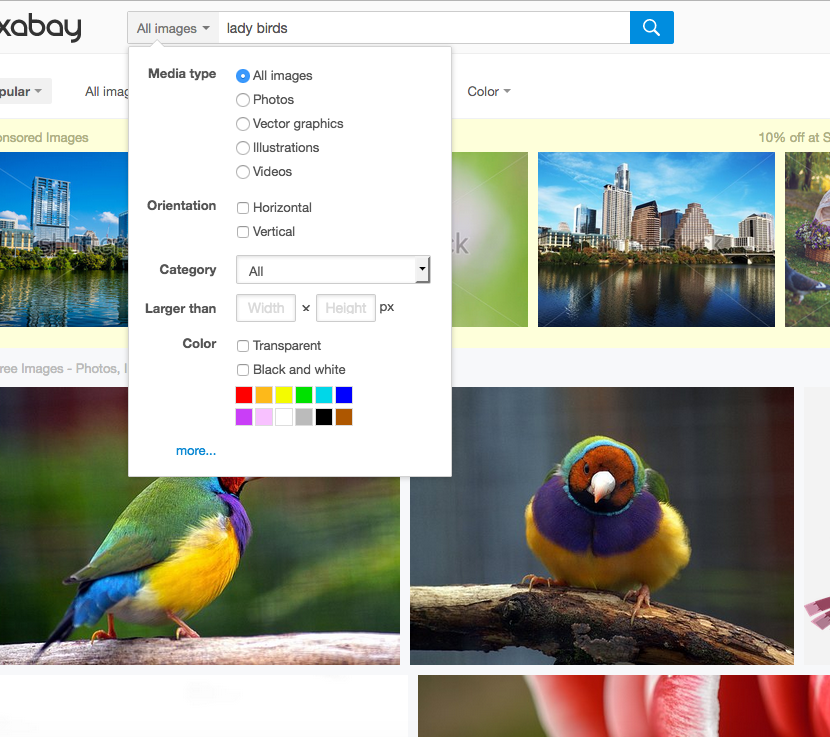
Task: Select Videos media type
Action: [x=242, y=172]
